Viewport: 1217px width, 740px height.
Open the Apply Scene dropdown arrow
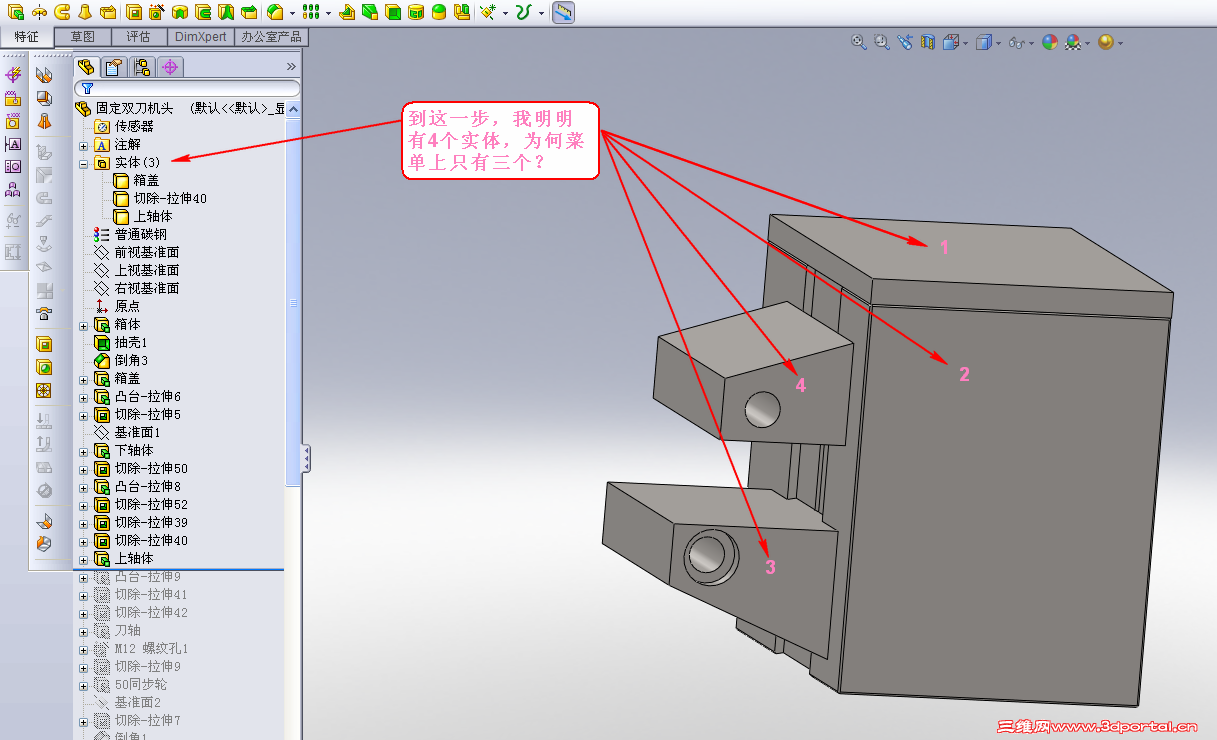point(1087,43)
